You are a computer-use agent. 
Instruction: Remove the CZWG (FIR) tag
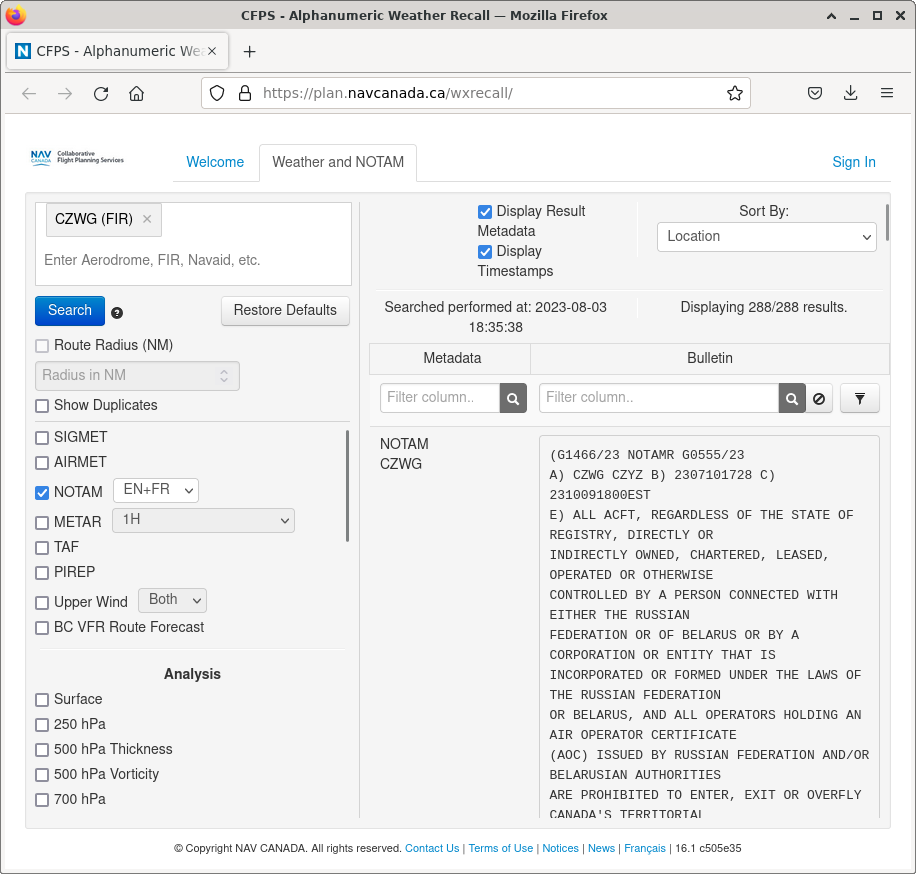[147, 219]
